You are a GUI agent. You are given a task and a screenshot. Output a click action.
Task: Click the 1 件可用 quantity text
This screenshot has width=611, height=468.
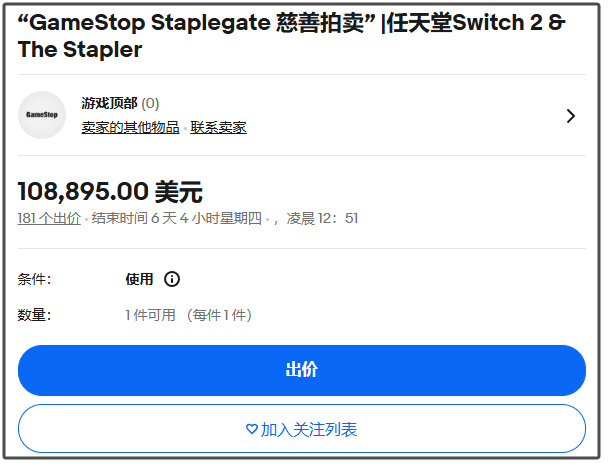pos(150,315)
